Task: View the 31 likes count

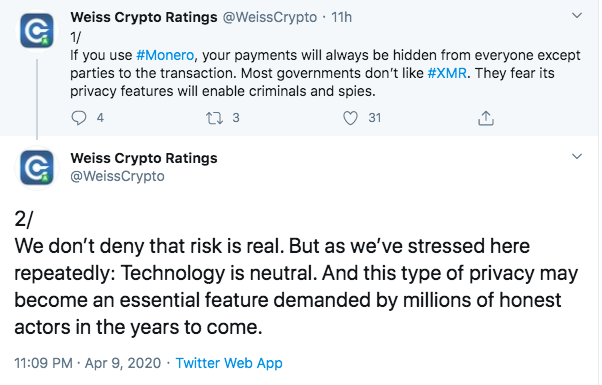Action: (x=375, y=118)
